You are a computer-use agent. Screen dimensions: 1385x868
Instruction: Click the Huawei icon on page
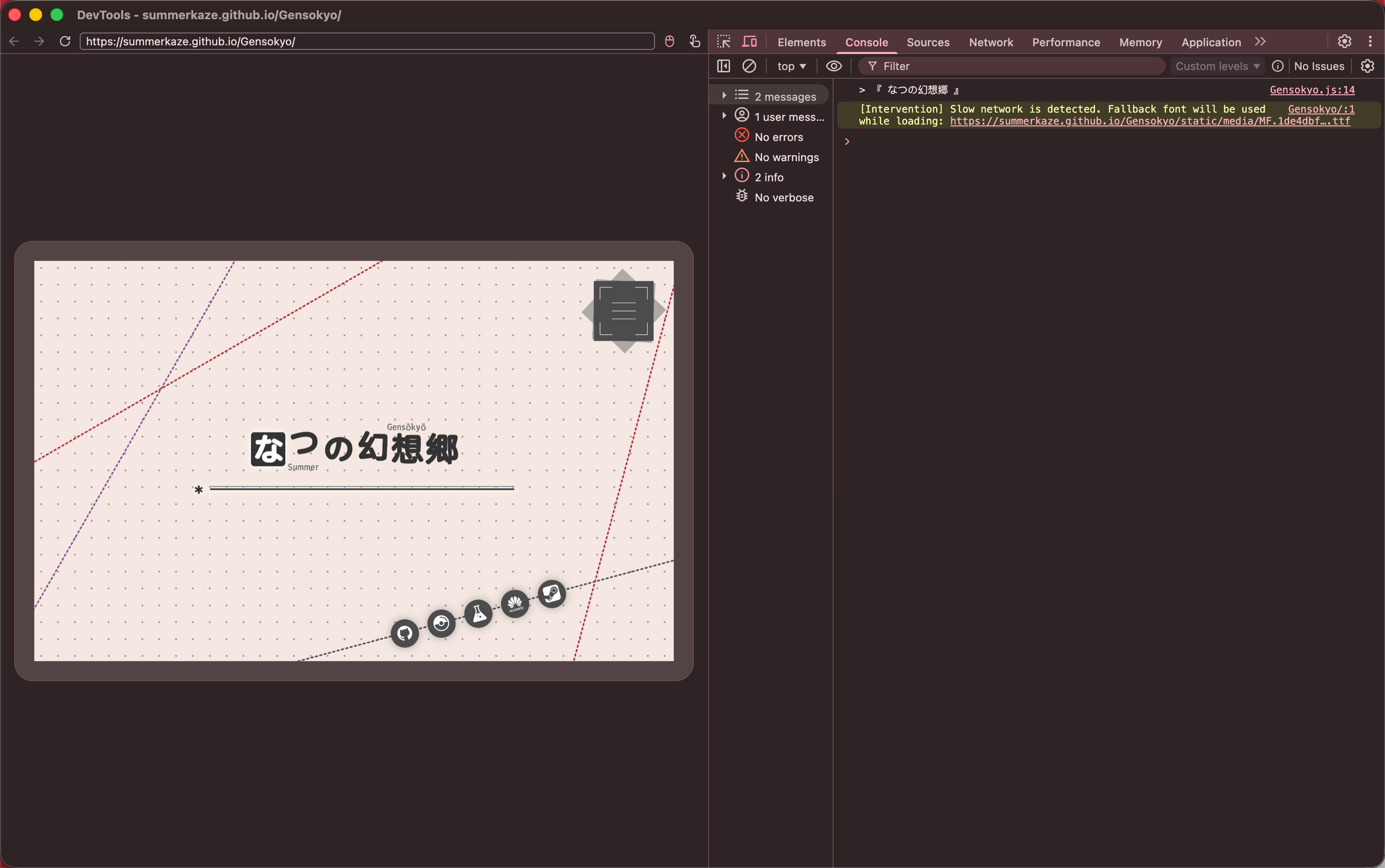click(515, 604)
